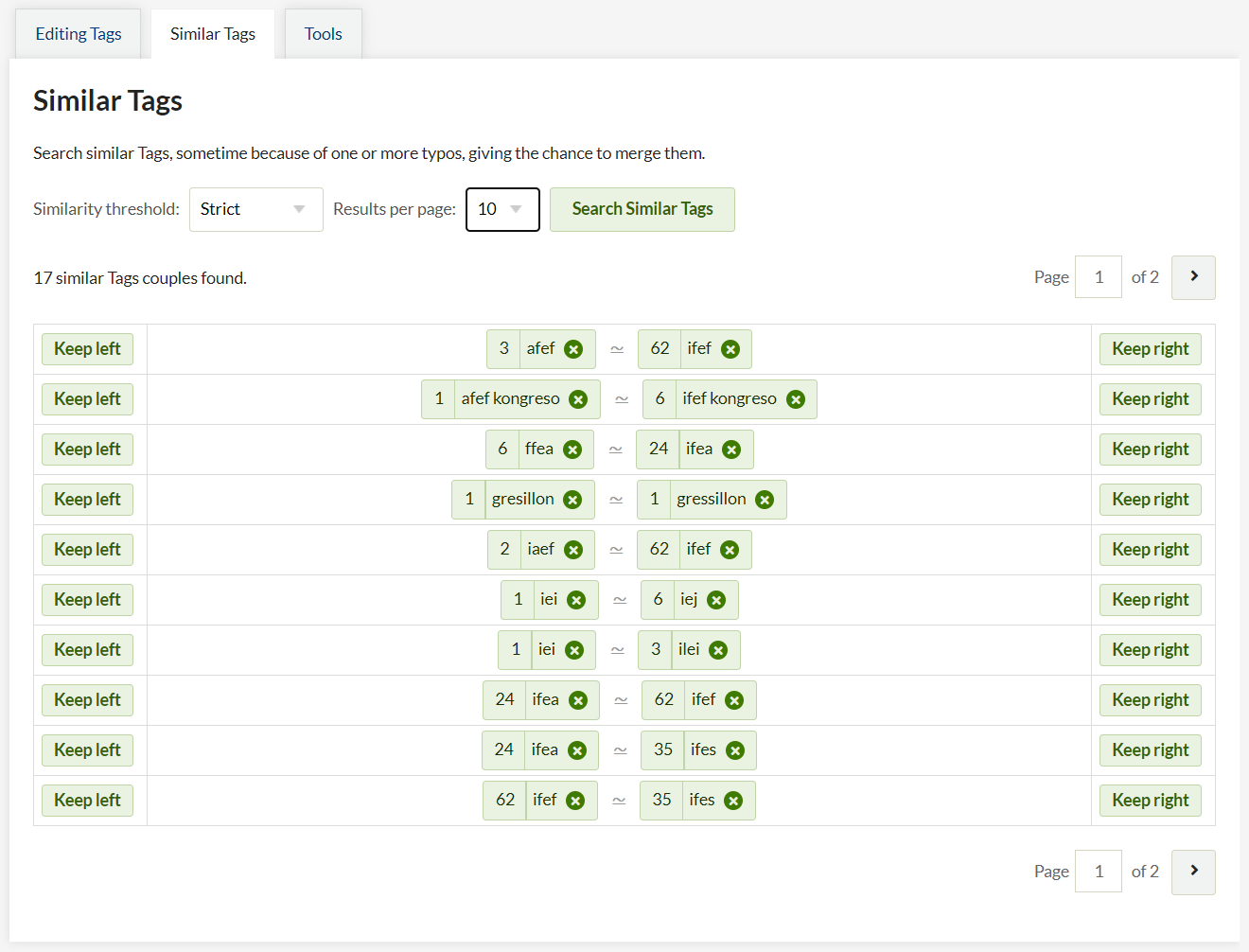Switch to the Editing Tags tab
The image size is (1249, 952).
coord(79,34)
